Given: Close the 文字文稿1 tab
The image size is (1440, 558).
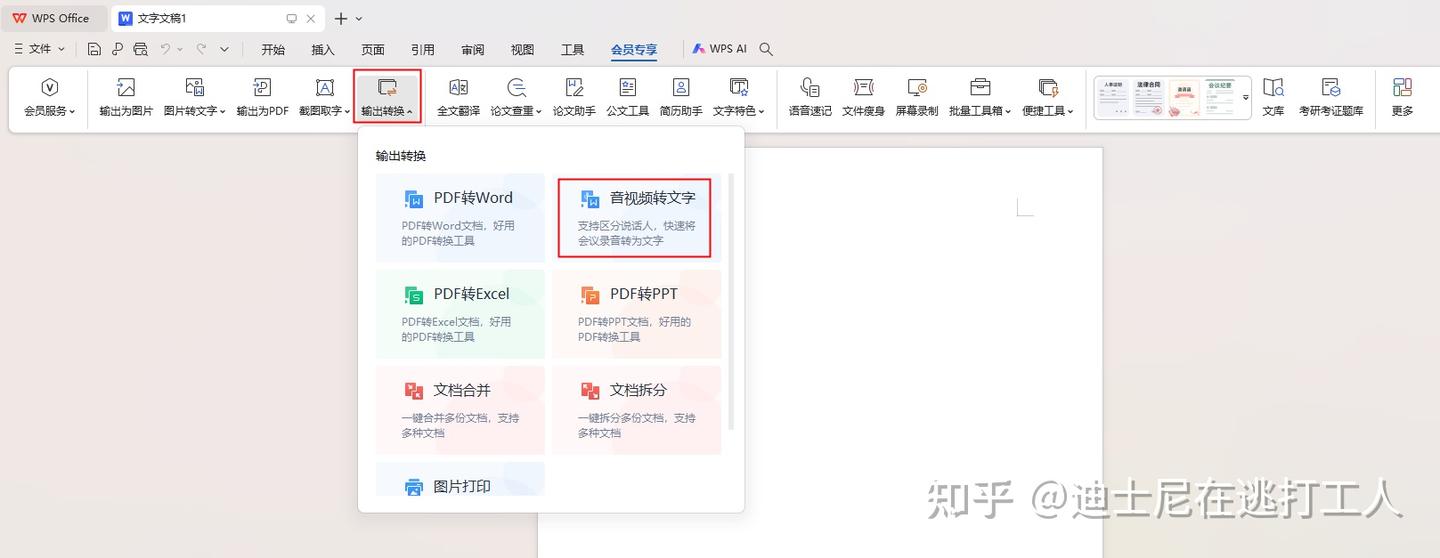Looking at the screenshot, I should (312, 18).
